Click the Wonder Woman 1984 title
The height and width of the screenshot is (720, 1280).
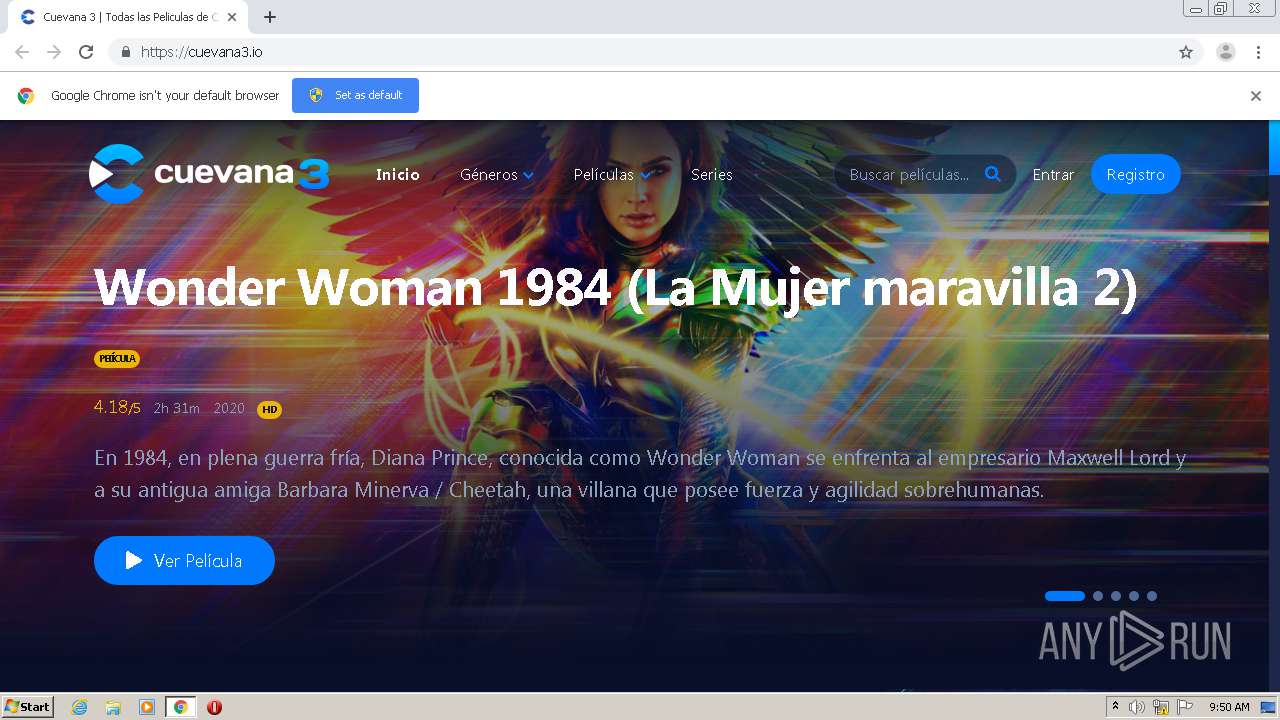pos(615,288)
